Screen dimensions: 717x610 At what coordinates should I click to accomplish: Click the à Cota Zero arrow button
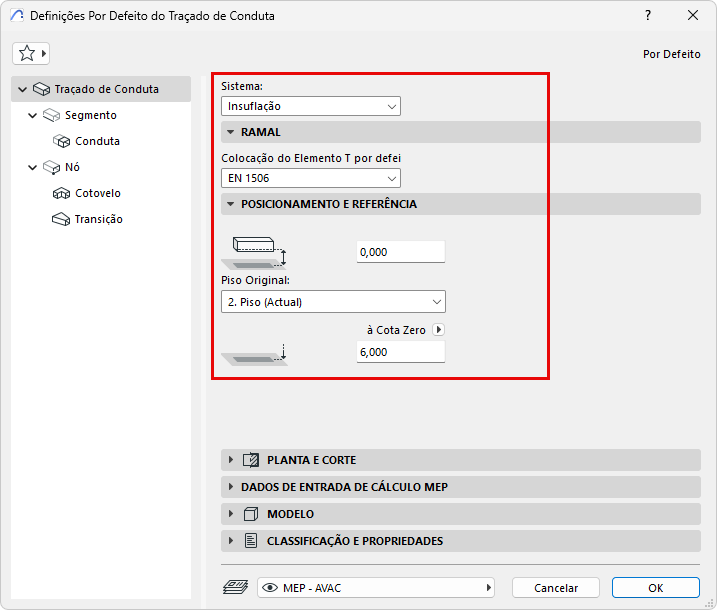[438, 330]
